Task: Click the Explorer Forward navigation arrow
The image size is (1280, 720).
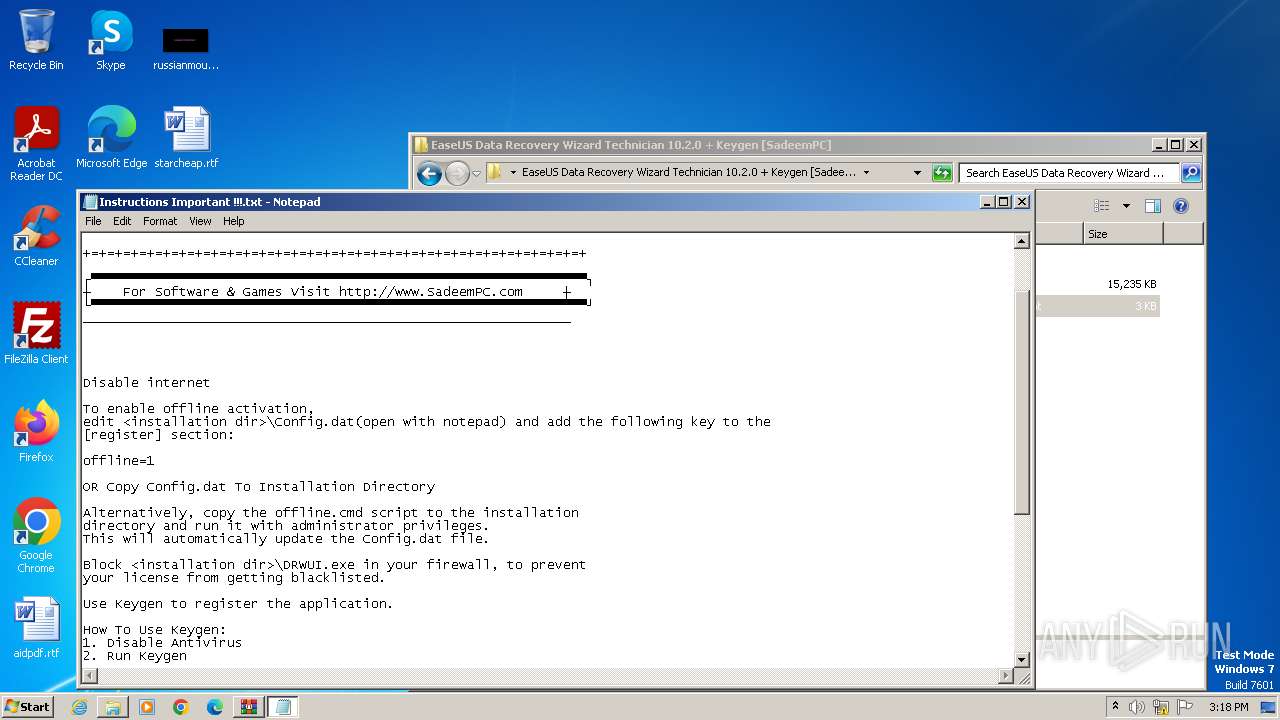Action: [x=457, y=173]
